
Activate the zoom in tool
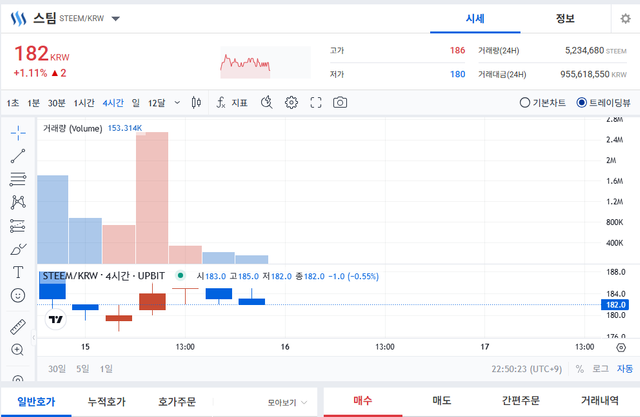click(x=18, y=350)
